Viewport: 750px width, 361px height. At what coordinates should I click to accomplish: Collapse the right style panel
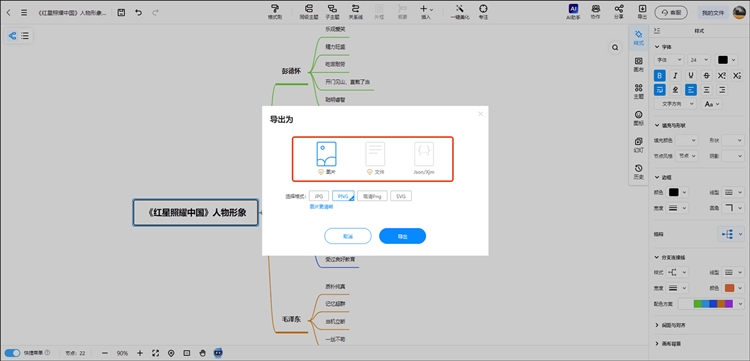(x=657, y=31)
